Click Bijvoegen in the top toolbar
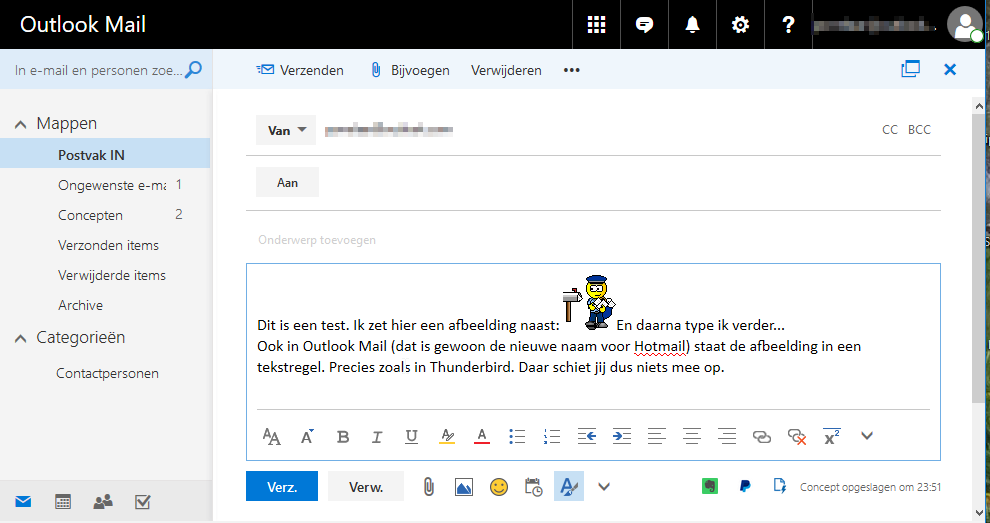Screen dimensions: 990x523 pos(410,70)
